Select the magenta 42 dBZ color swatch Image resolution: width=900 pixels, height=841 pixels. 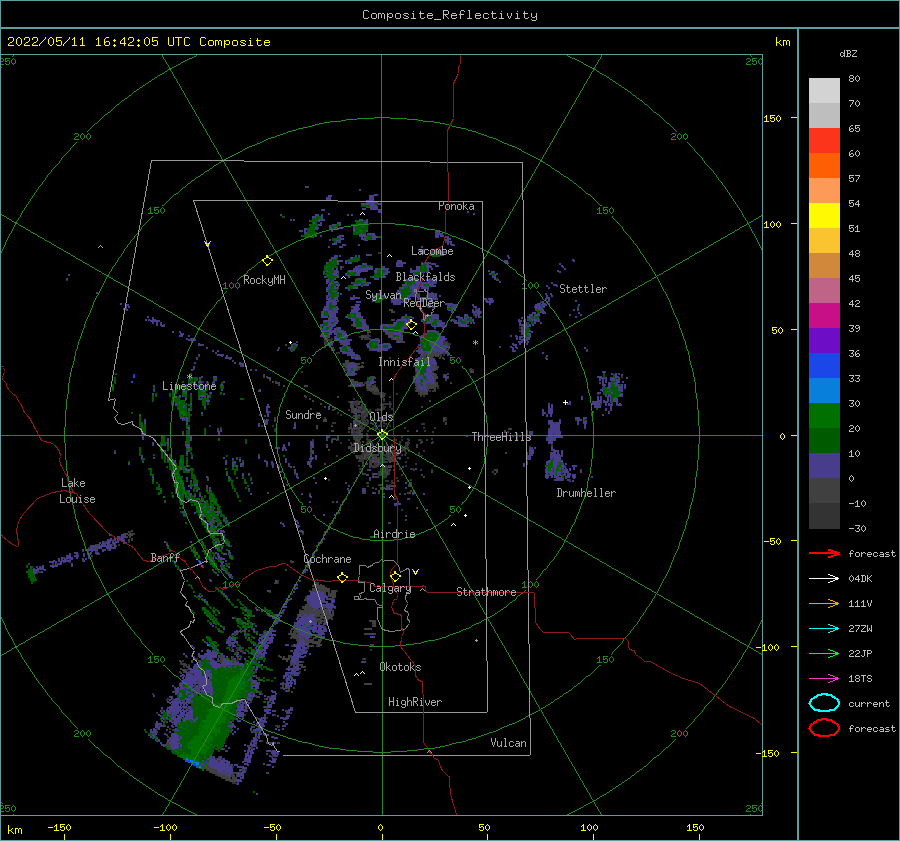(824, 315)
